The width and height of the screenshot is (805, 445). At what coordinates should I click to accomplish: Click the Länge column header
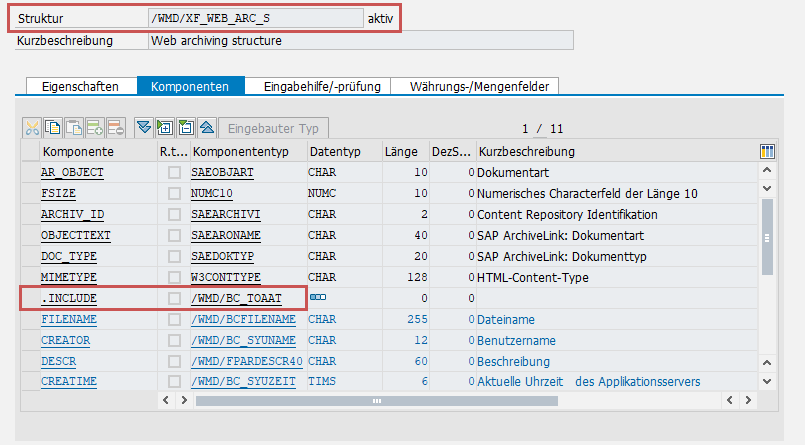(406, 151)
